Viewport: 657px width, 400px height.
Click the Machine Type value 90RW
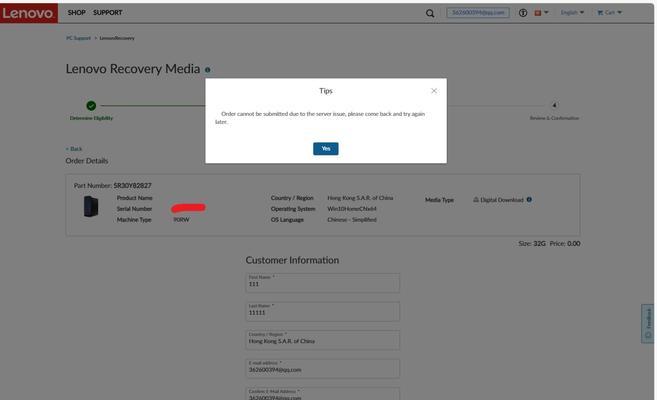coord(181,219)
